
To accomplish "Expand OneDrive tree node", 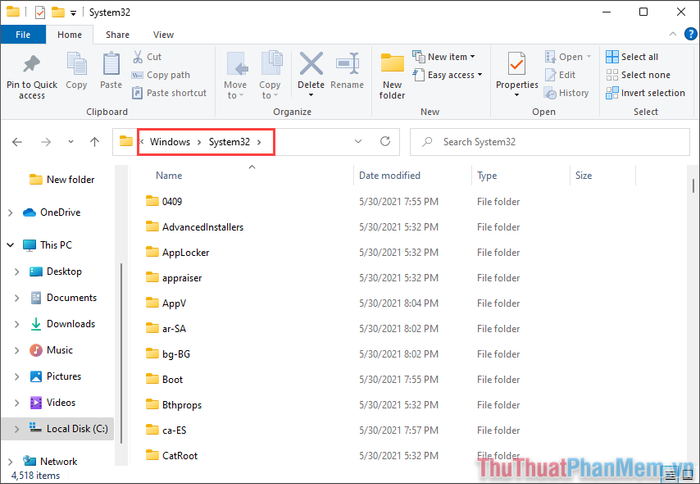I will pos(10,213).
